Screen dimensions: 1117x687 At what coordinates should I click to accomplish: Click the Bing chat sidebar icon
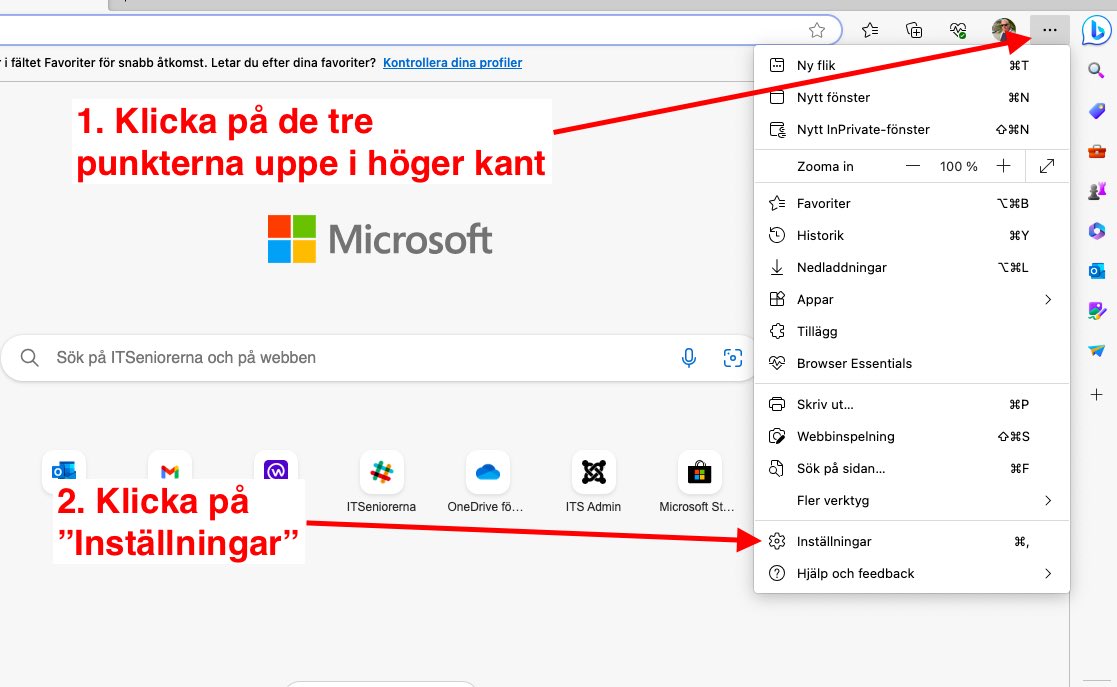[1095, 30]
